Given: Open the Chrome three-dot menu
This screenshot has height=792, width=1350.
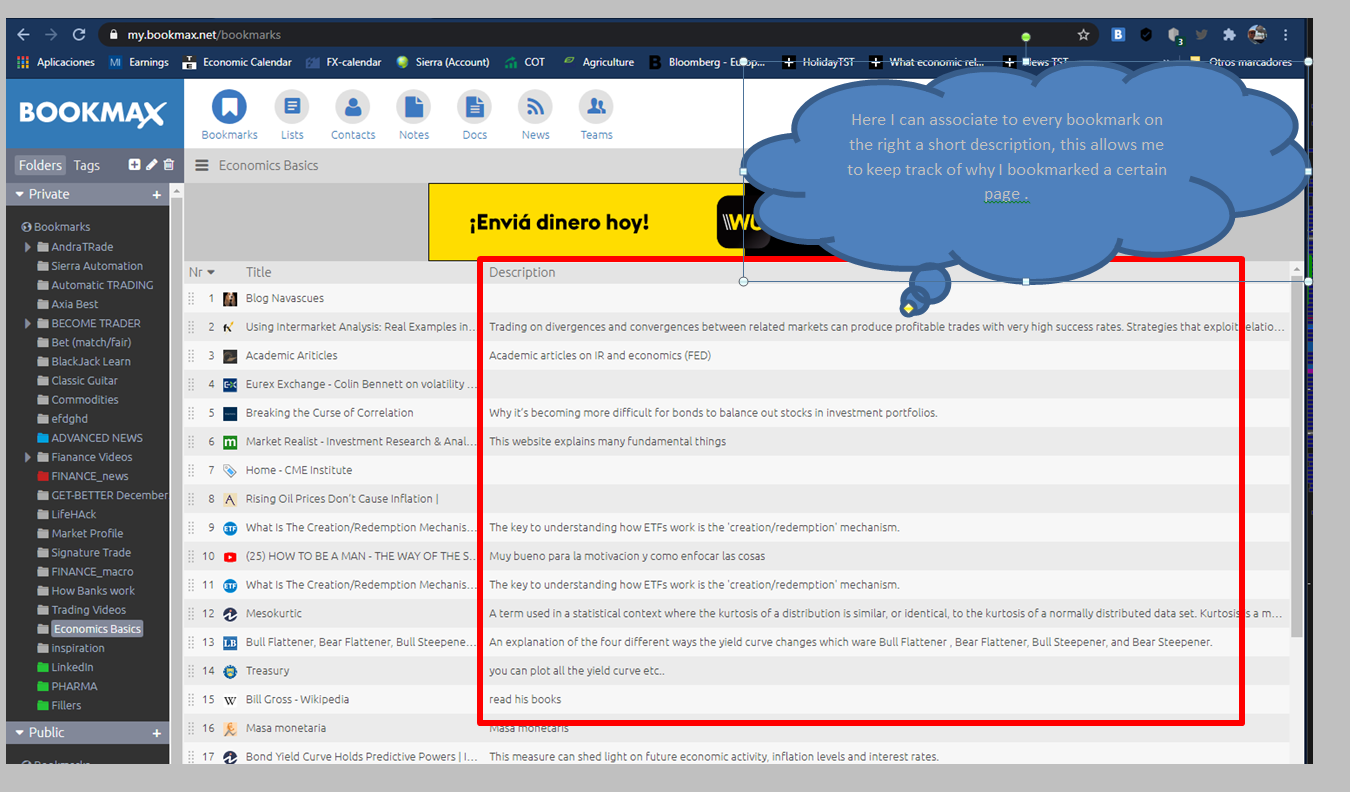Looking at the screenshot, I should [1286, 34].
